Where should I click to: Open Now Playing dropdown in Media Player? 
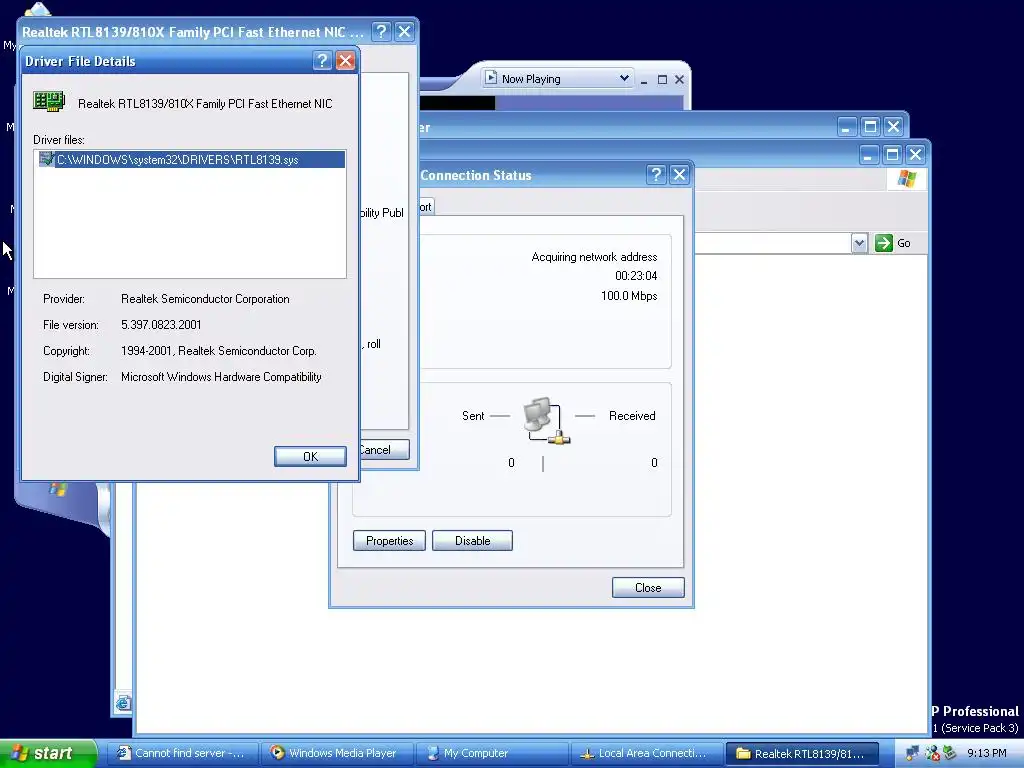tap(624, 78)
